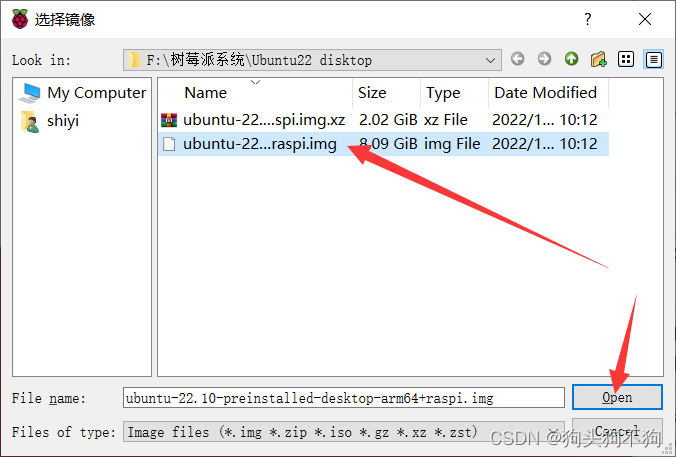Viewport: 676px width, 457px height.
Task: Click the blank file icon of raspi.img
Action: 169,144
